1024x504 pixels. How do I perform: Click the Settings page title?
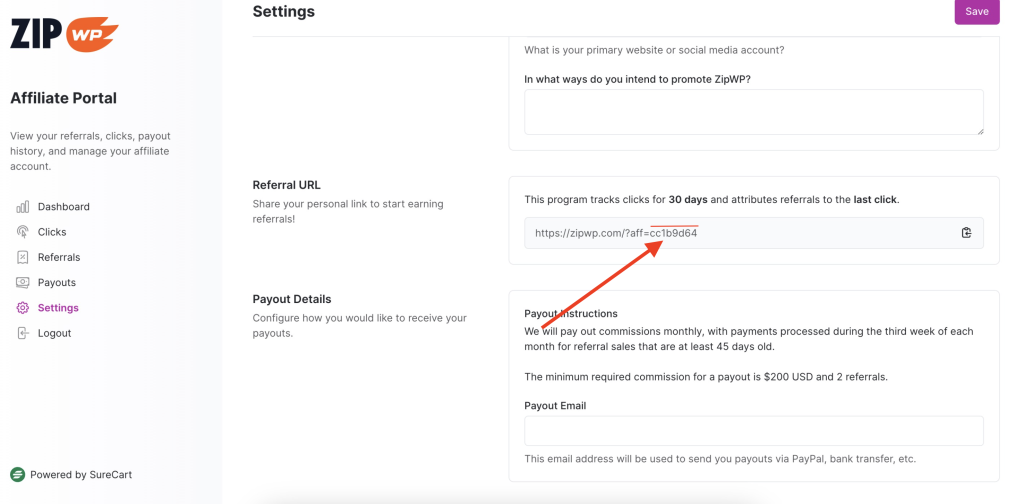point(283,11)
